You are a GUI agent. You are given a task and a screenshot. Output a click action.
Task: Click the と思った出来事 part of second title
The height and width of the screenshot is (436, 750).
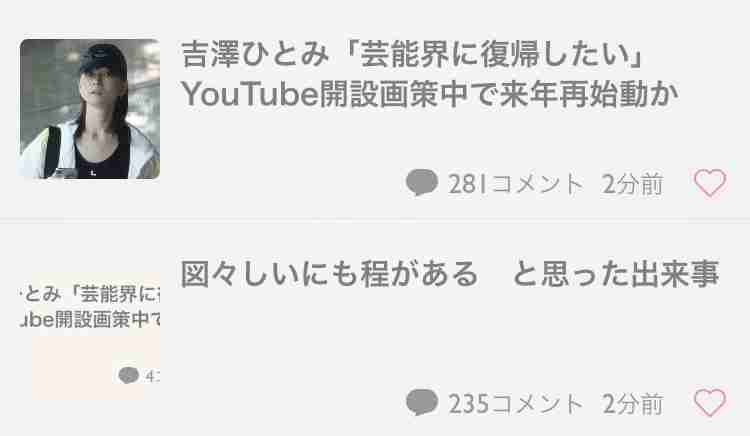pyautogui.click(x=616, y=274)
